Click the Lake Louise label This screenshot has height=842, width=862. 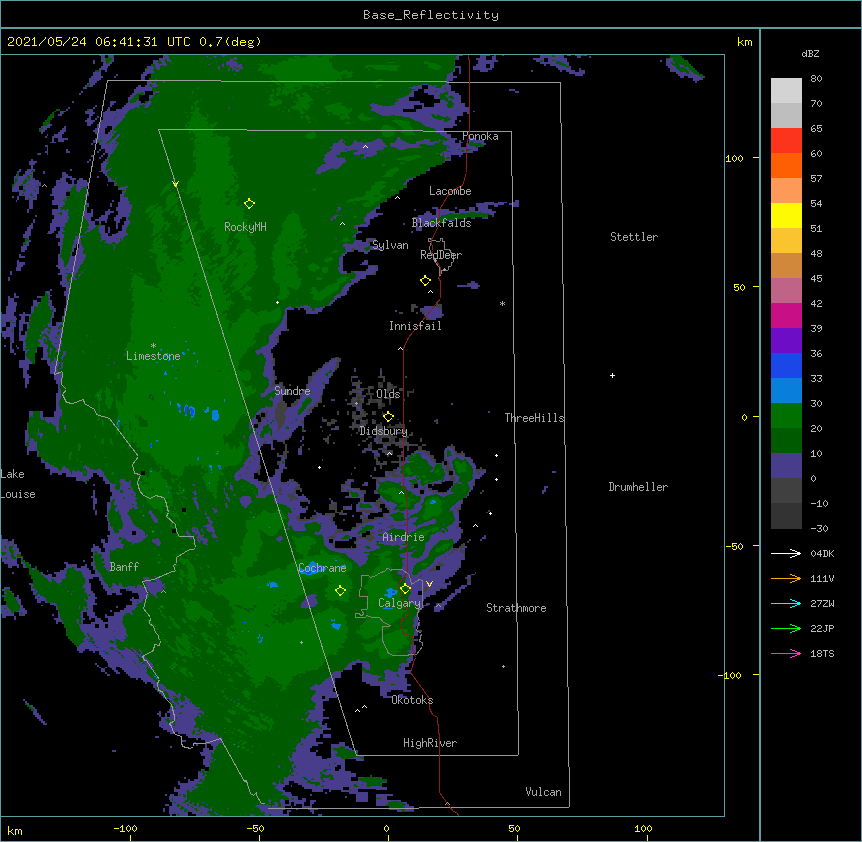coord(18,484)
